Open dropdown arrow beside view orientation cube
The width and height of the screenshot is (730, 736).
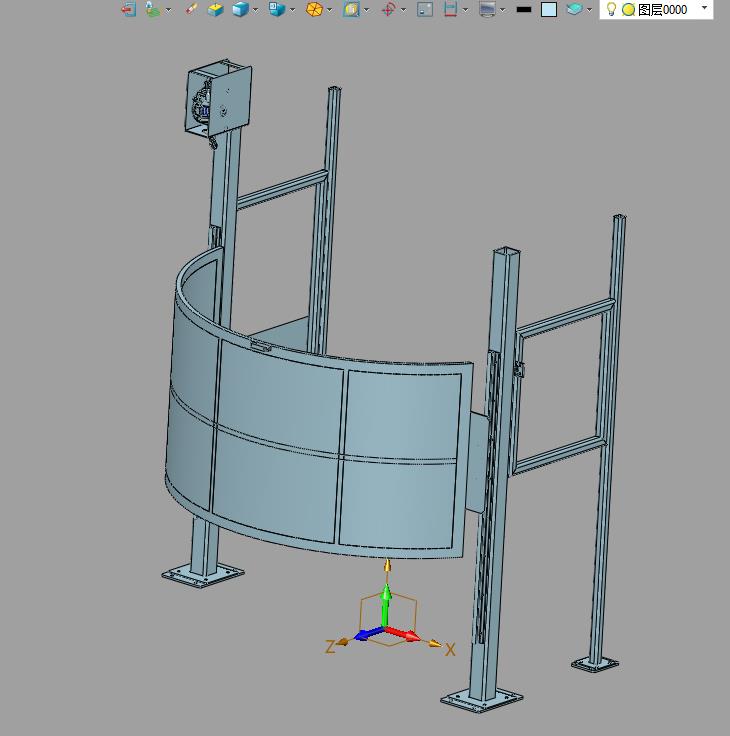[x=292, y=10]
